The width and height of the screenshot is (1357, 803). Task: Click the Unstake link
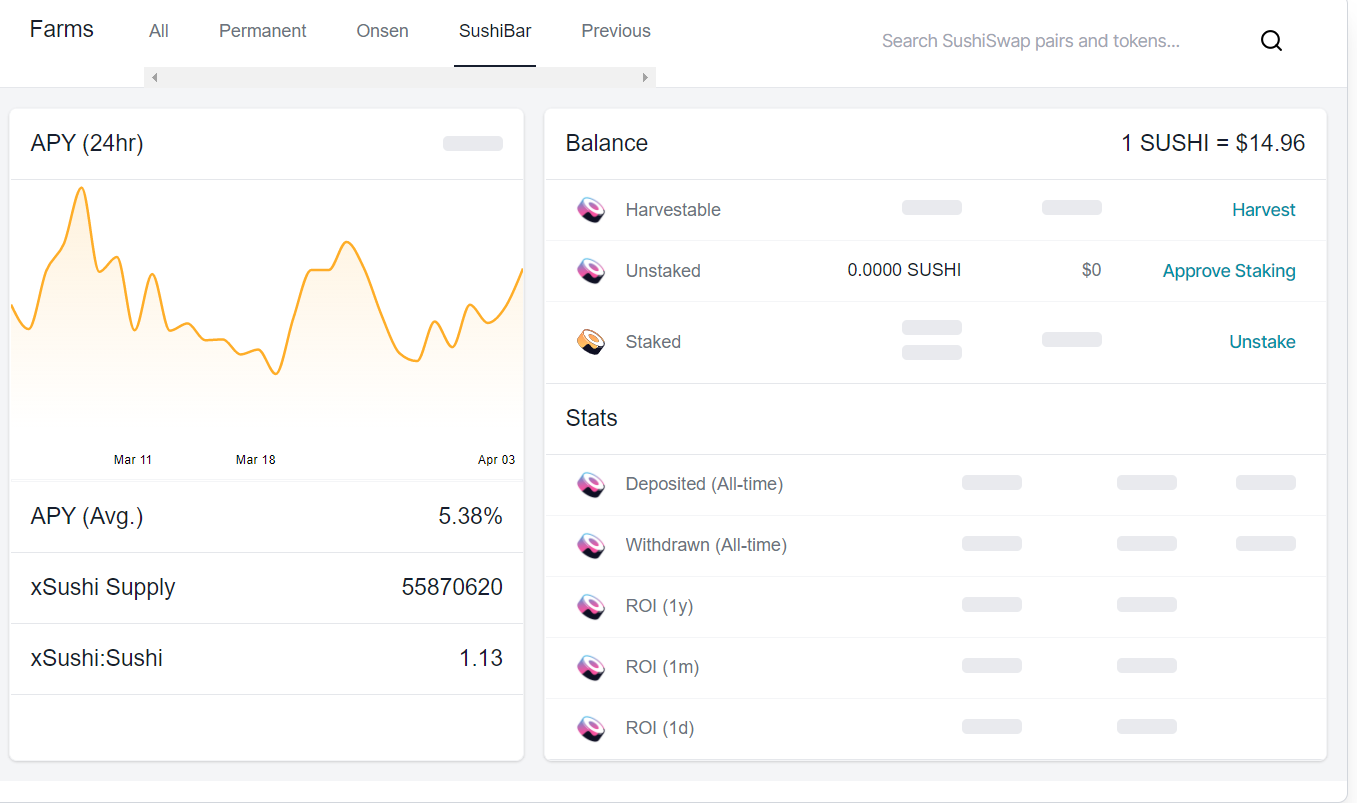click(1262, 342)
